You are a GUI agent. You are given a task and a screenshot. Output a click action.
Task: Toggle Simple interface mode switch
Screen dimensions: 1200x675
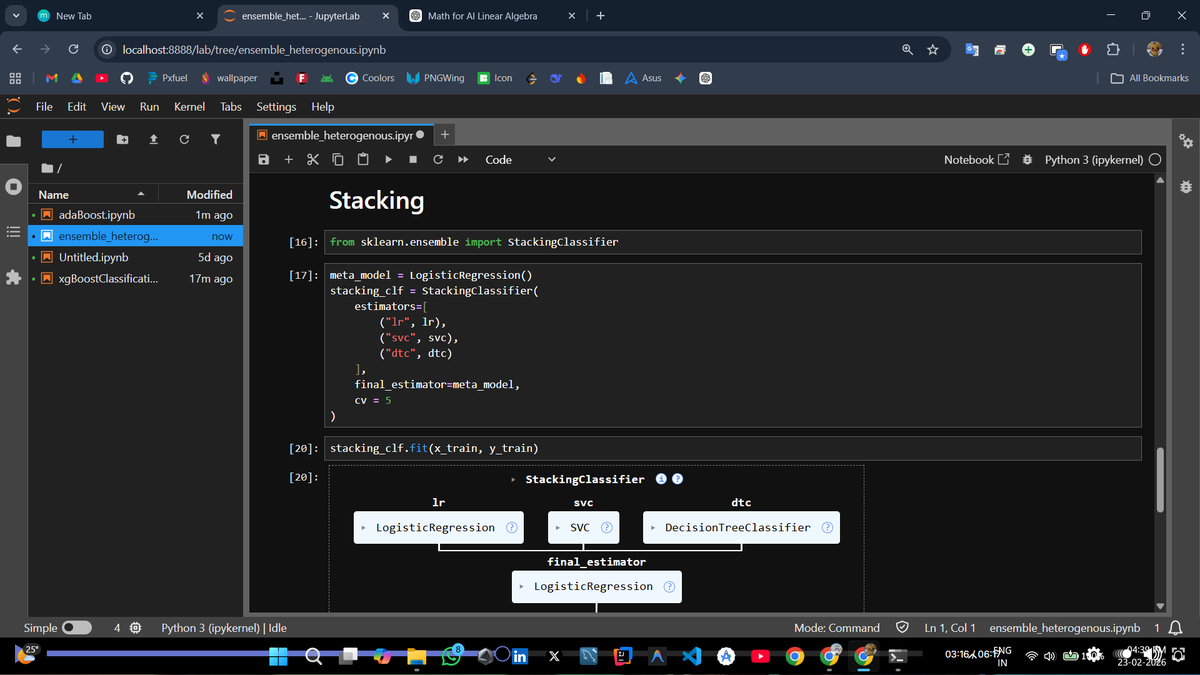click(77, 628)
